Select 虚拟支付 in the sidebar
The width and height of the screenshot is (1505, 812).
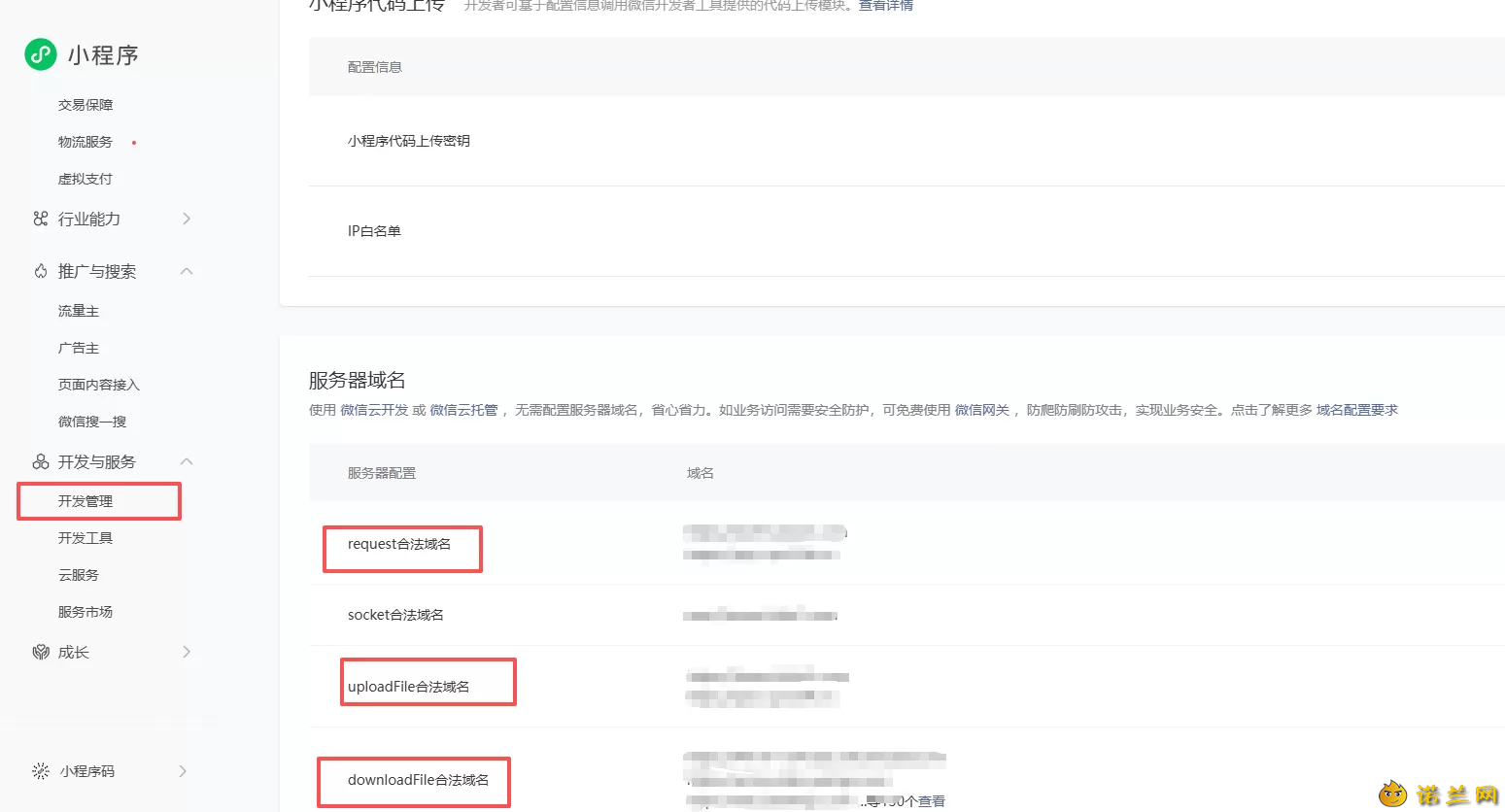pos(86,179)
